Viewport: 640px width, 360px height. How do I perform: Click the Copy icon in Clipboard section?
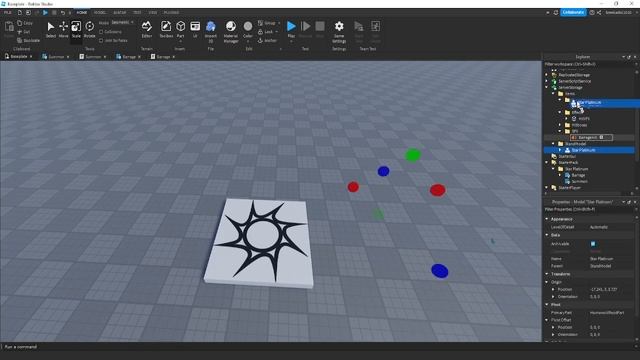20,23
